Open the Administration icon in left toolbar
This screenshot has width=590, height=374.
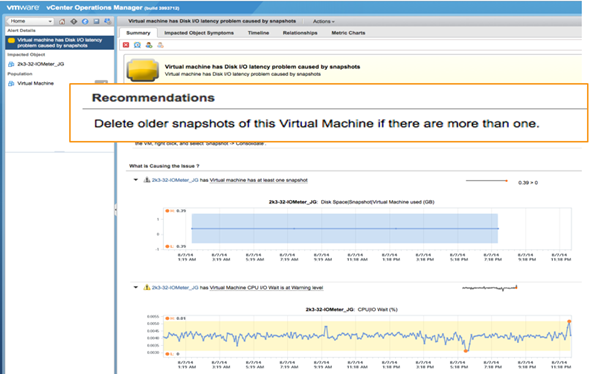click(108, 21)
